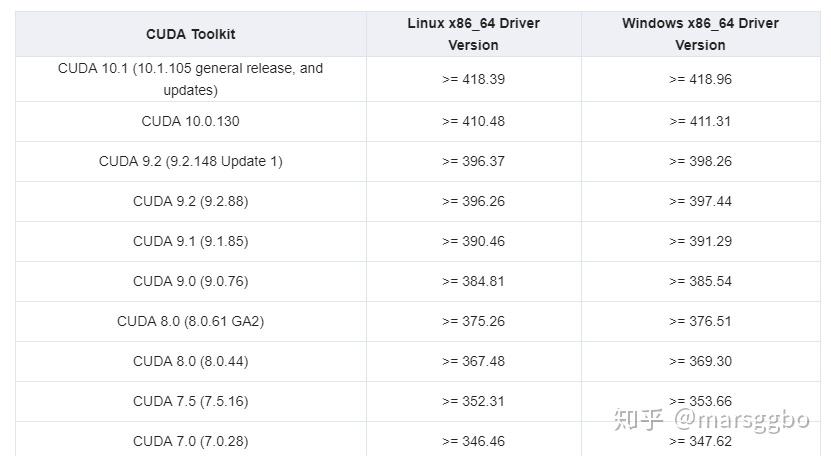Click the Windows driver value >= 418.96
This screenshot has height=456, width=831.
tap(700, 79)
